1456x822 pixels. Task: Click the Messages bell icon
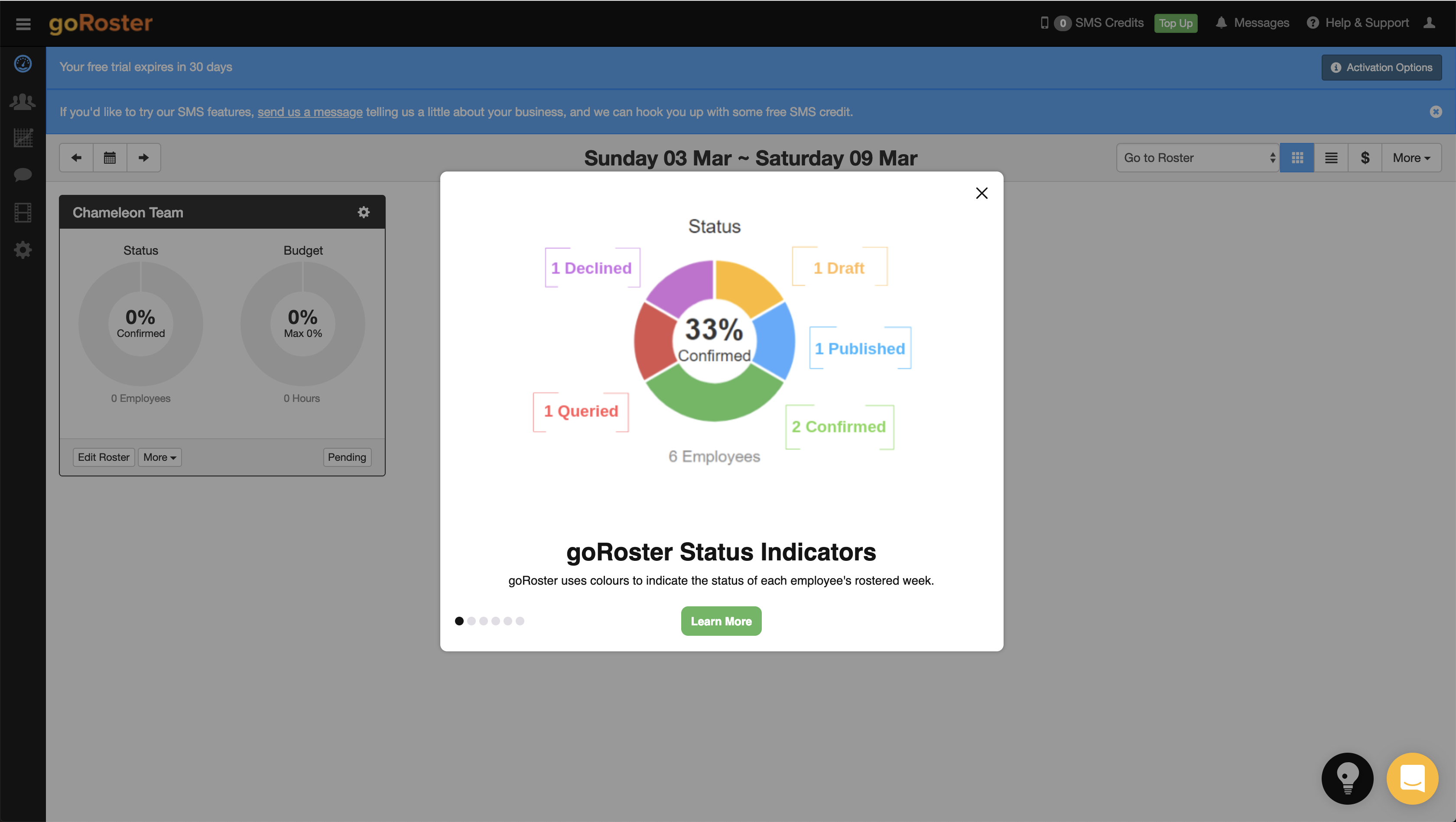coord(1221,23)
